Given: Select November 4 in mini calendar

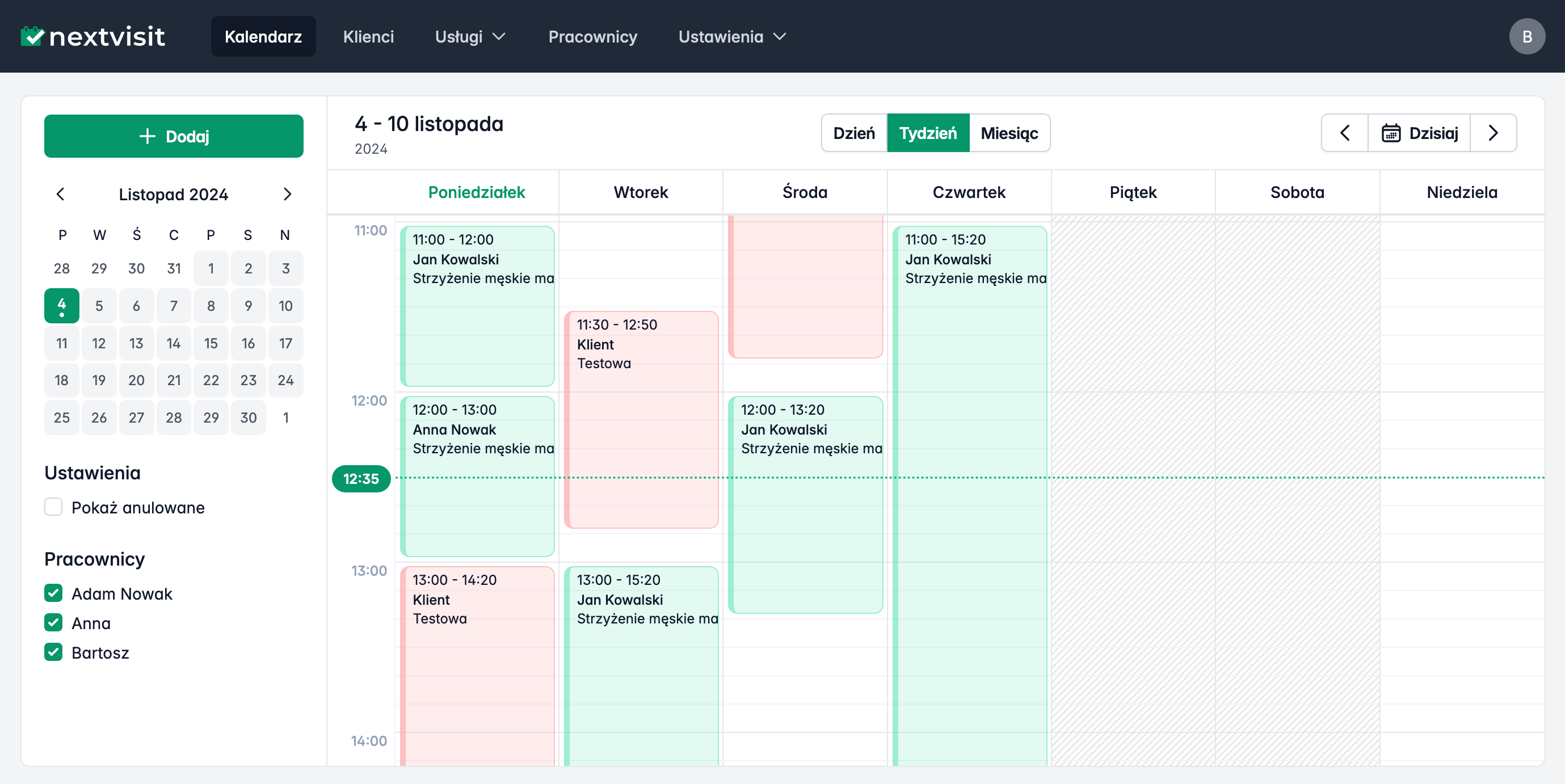Looking at the screenshot, I should coord(61,305).
